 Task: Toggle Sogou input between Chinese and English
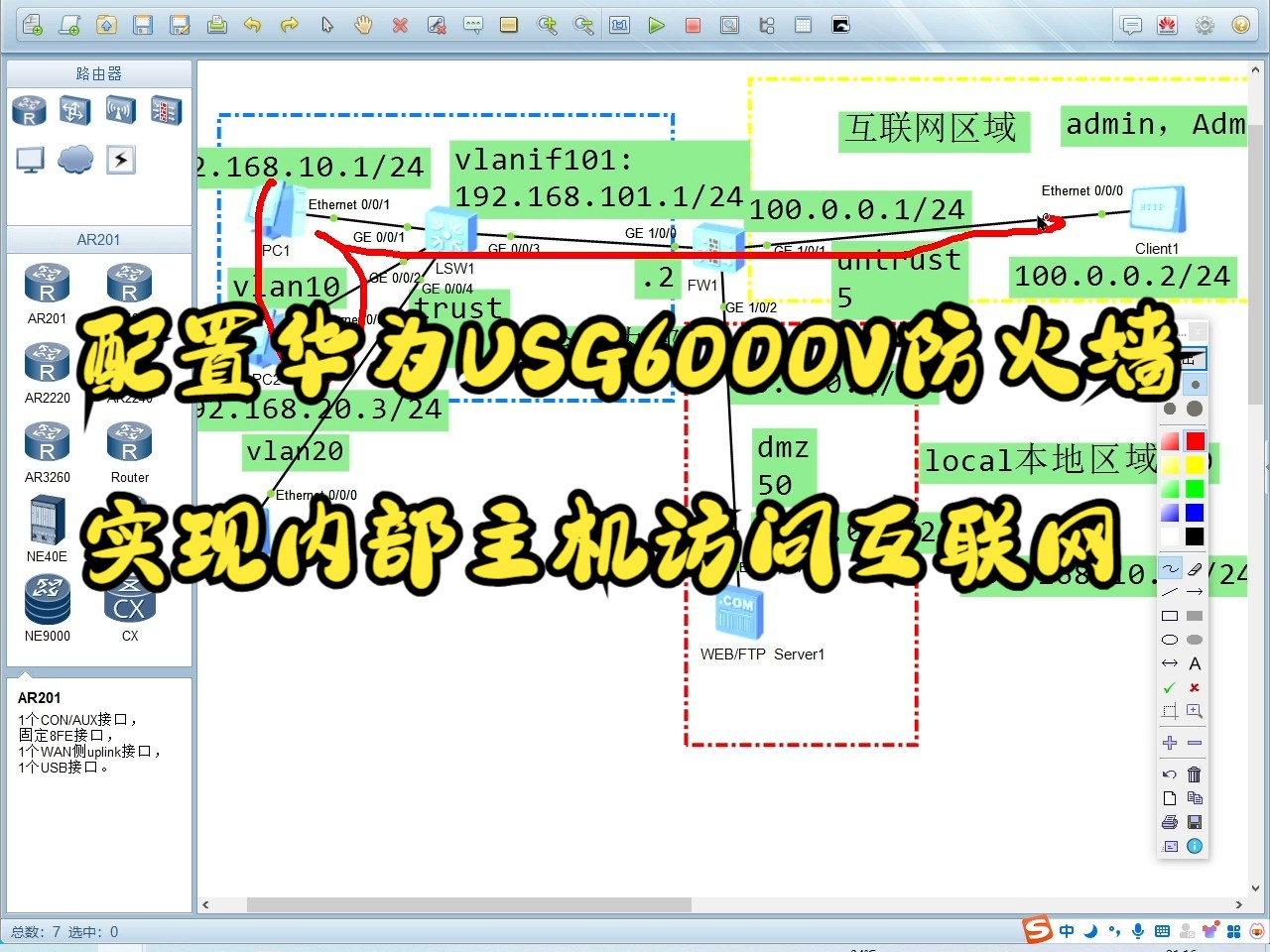[x=1067, y=930]
